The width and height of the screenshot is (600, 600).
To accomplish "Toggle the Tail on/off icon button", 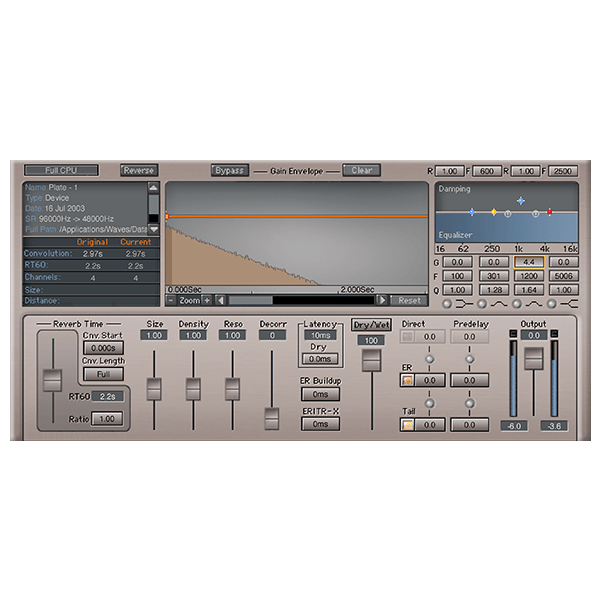I will (407, 425).
